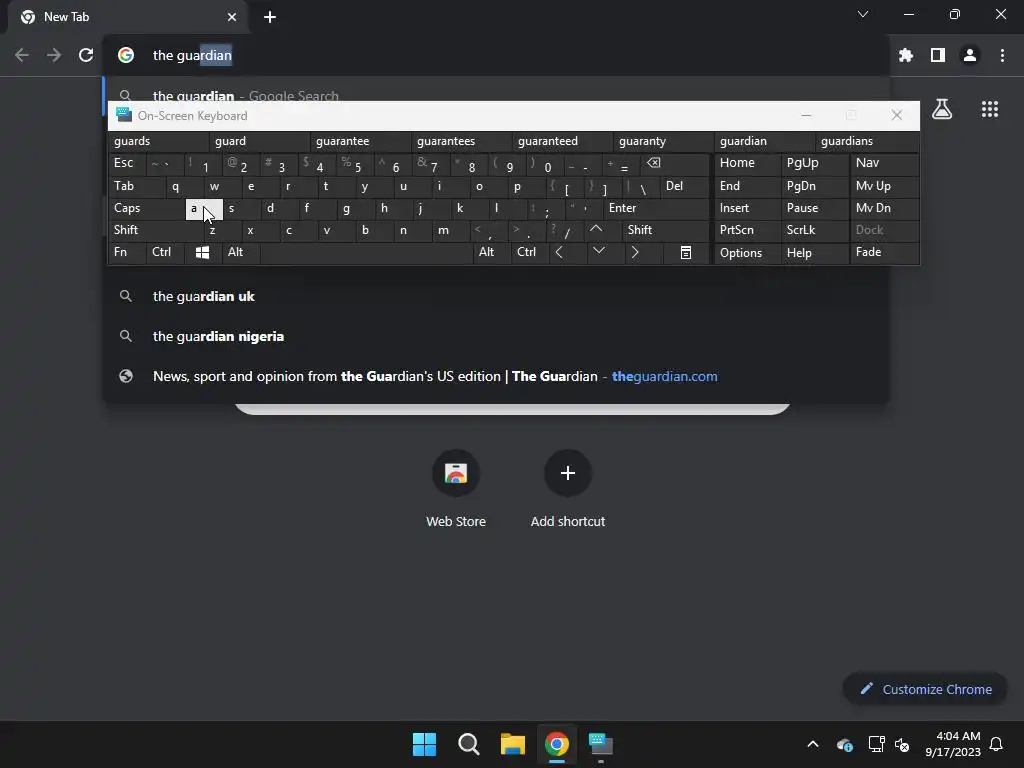Click the Mv Up key
This screenshot has width=1024, height=768.
pyautogui.click(x=884, y=186)
